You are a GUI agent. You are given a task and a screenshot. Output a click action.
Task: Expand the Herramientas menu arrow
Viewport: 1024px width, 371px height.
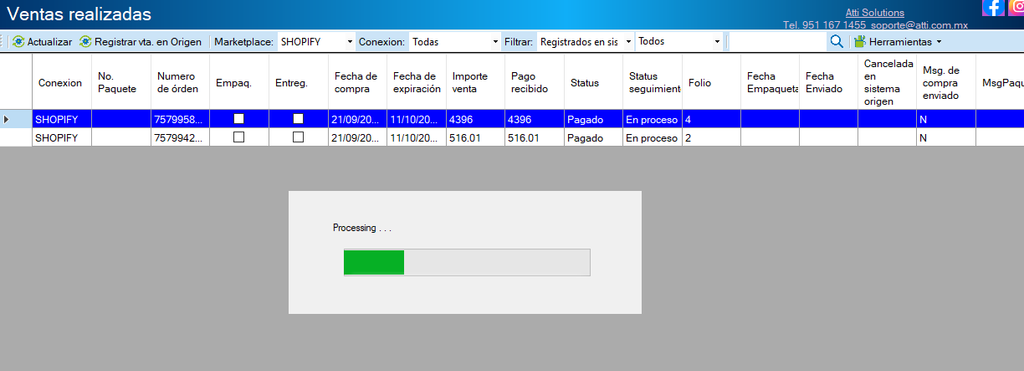click(939, 42)
